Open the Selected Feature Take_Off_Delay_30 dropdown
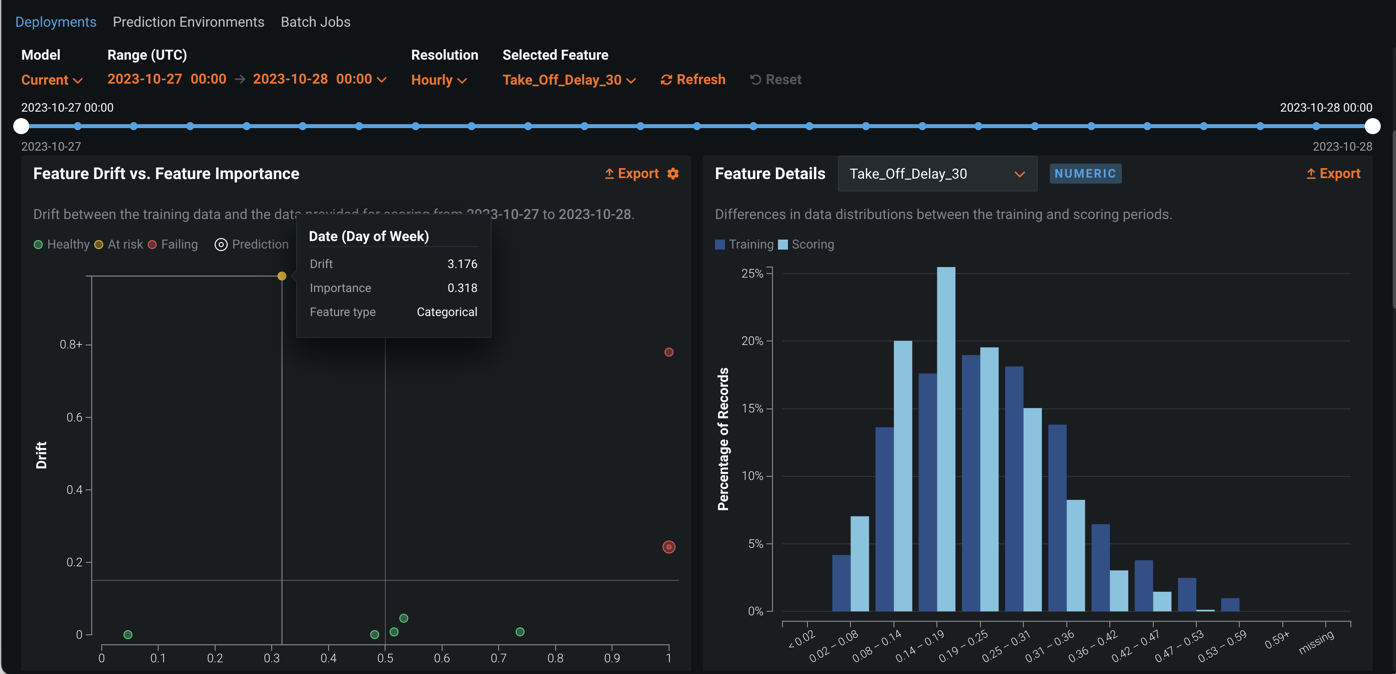 568,80
